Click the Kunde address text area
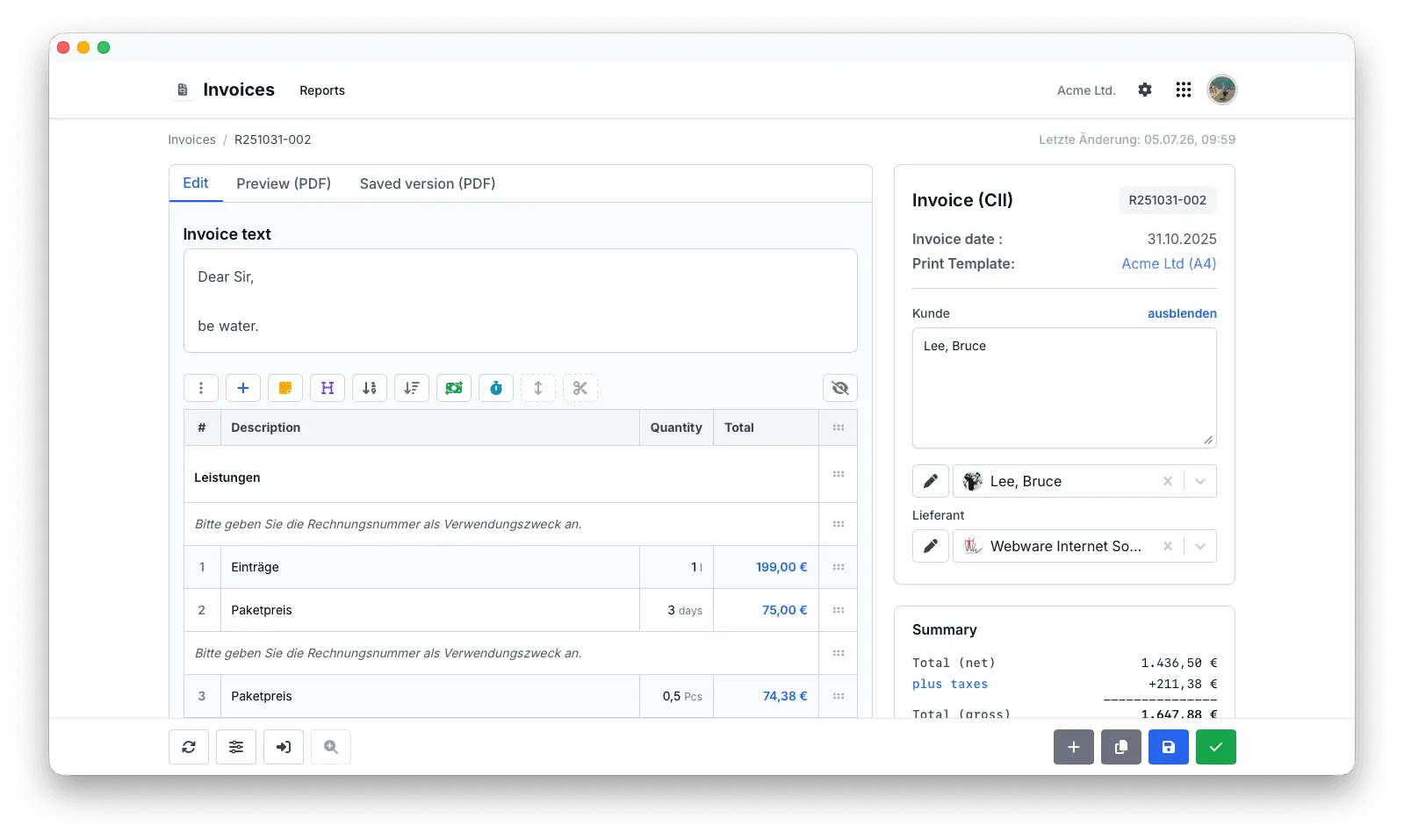The image size is (1404, 840). [1064, 388]
